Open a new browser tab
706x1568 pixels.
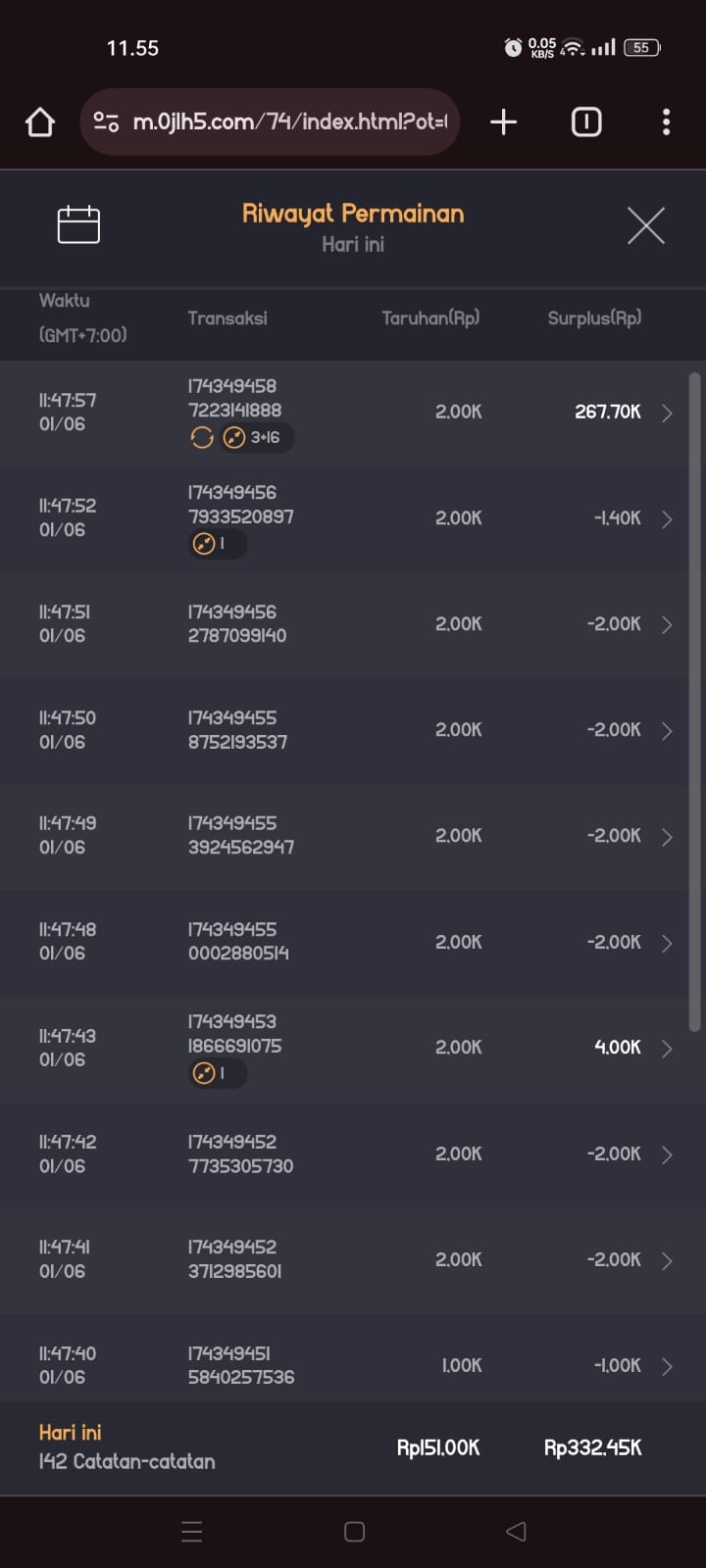(x=503, y=122)
